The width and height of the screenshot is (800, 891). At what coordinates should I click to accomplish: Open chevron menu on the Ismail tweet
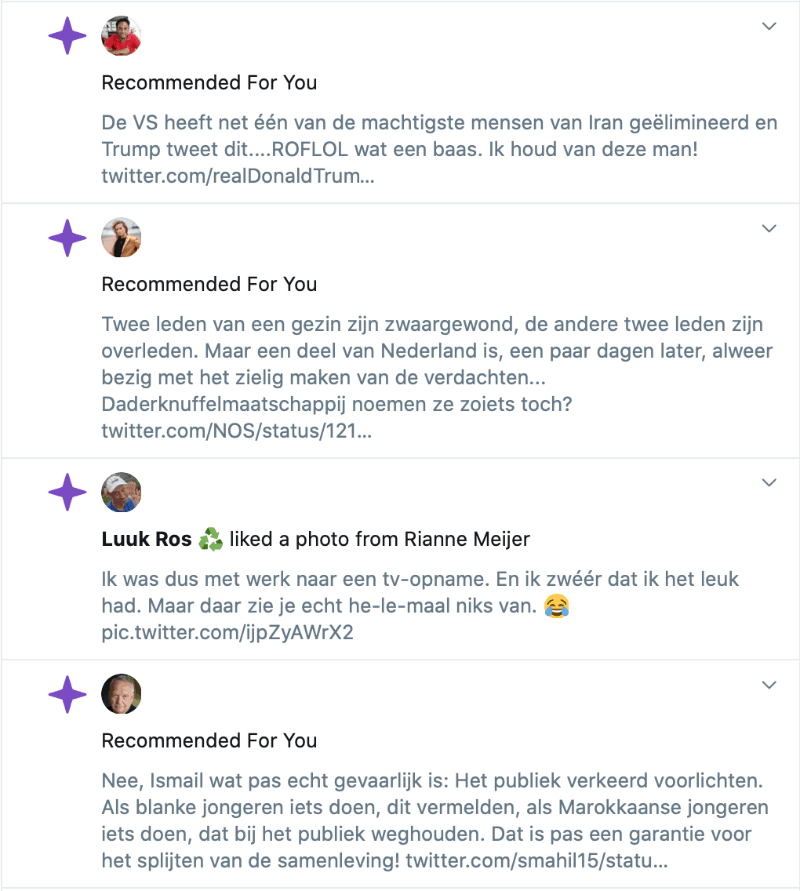pyautogui.click(x=769, y=685)
